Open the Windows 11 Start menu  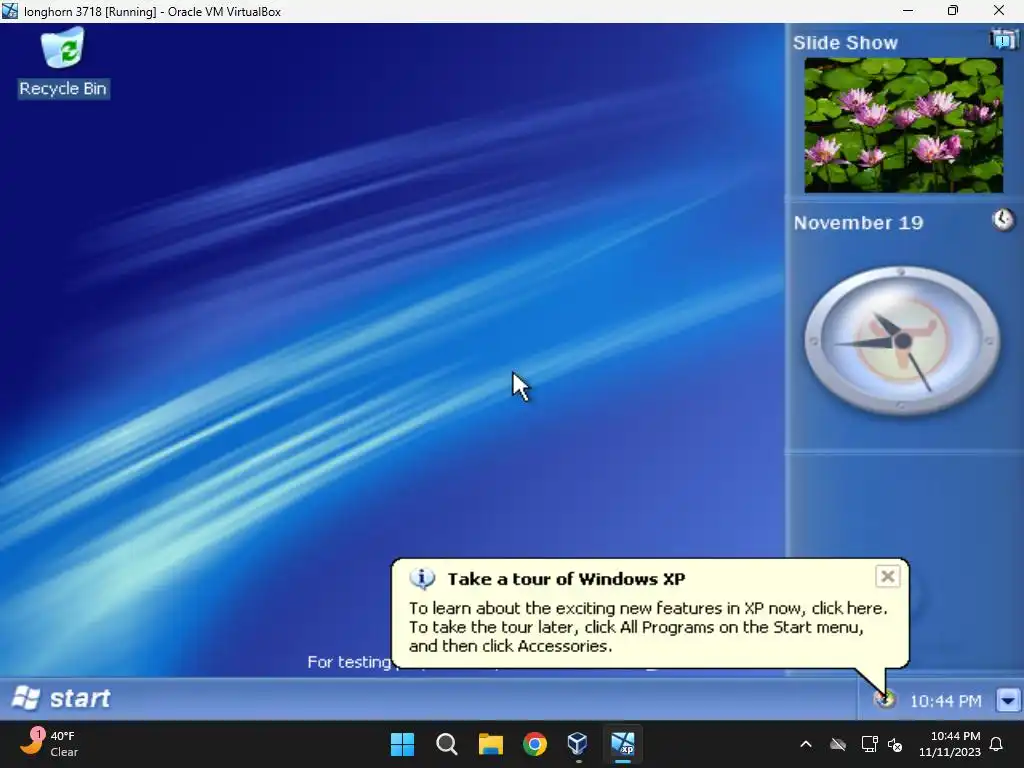(402, 744)
